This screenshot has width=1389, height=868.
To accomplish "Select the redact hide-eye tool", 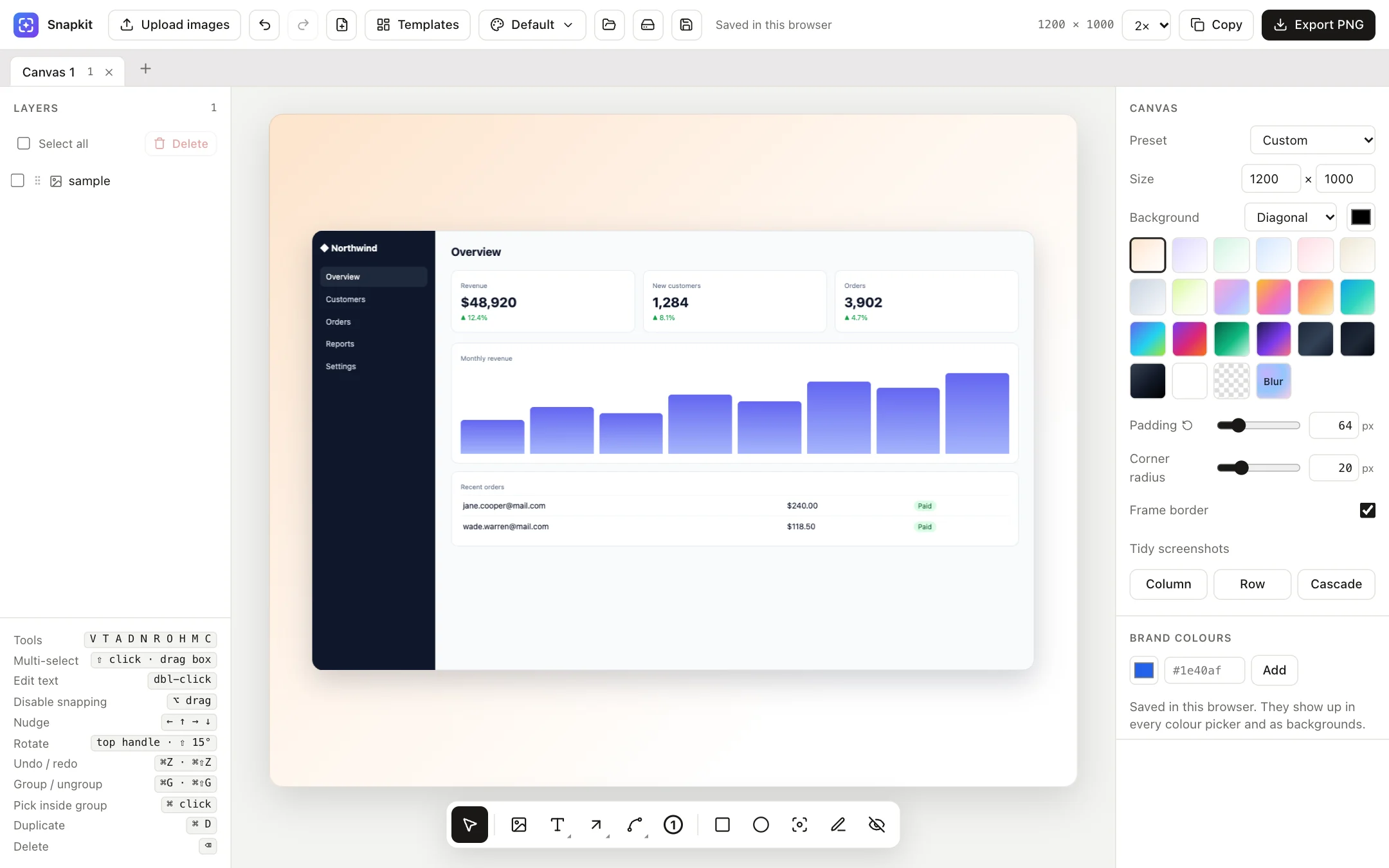I will pos(876,824).
